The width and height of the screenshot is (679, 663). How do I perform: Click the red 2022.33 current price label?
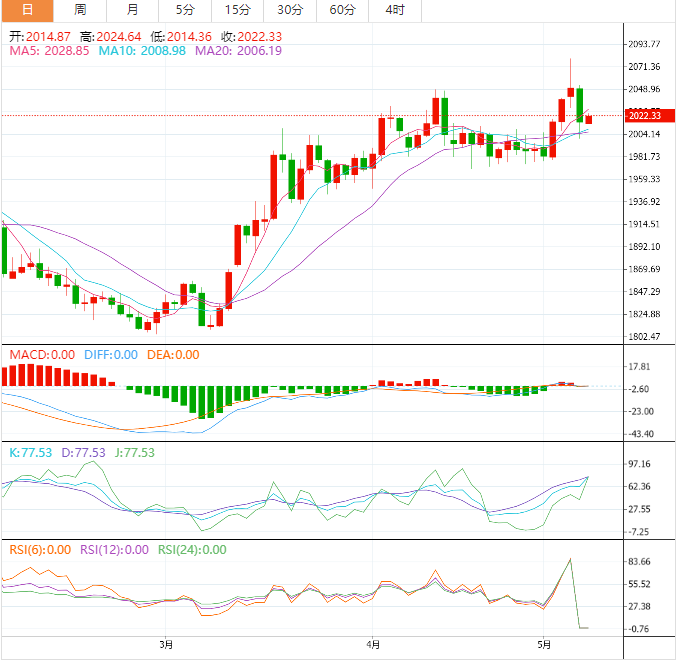coord(650,116)
